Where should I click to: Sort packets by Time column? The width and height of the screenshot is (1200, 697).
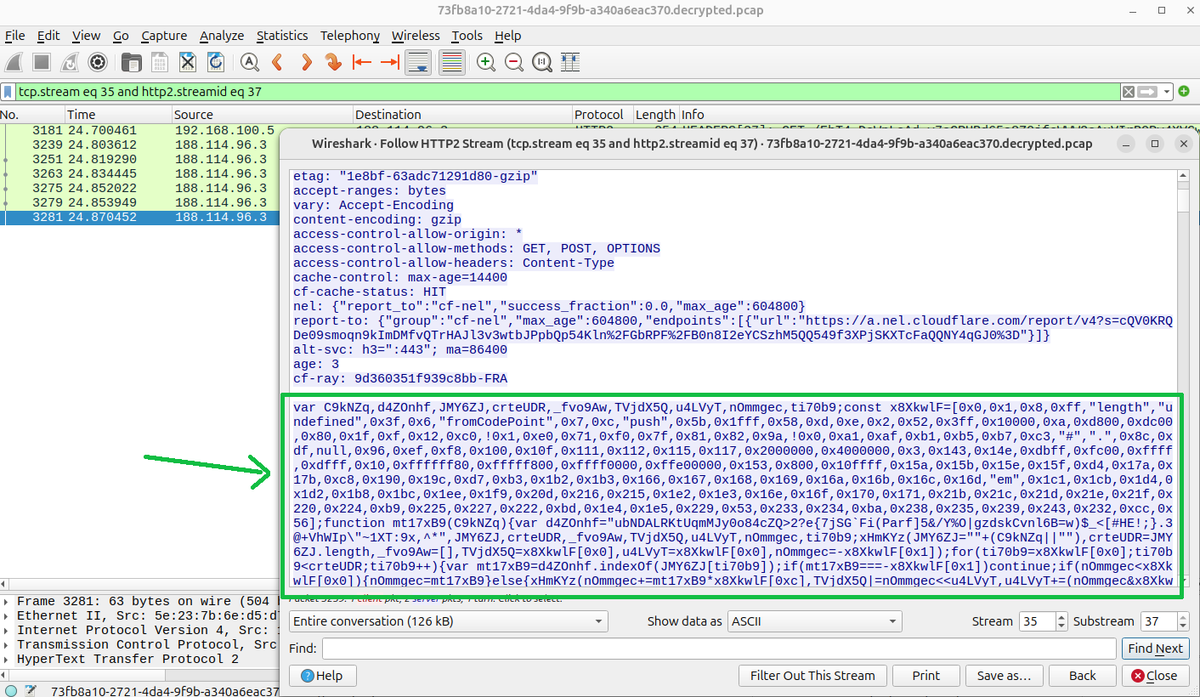[x=118, y=114]
